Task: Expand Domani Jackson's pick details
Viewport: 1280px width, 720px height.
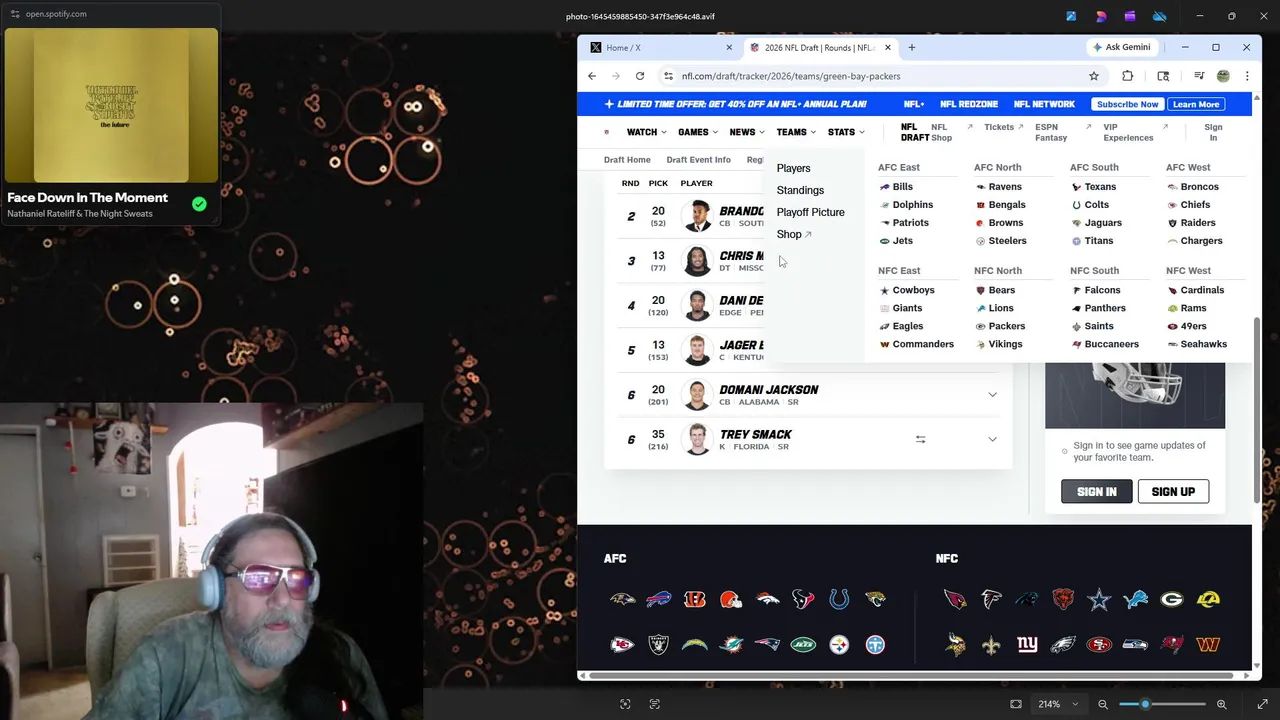Action: [992, 395]
